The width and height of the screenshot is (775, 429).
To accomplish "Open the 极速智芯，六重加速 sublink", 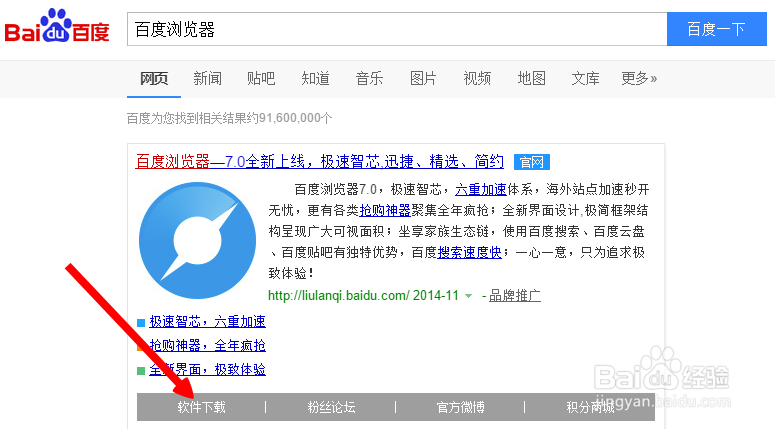I will [208, 322].
